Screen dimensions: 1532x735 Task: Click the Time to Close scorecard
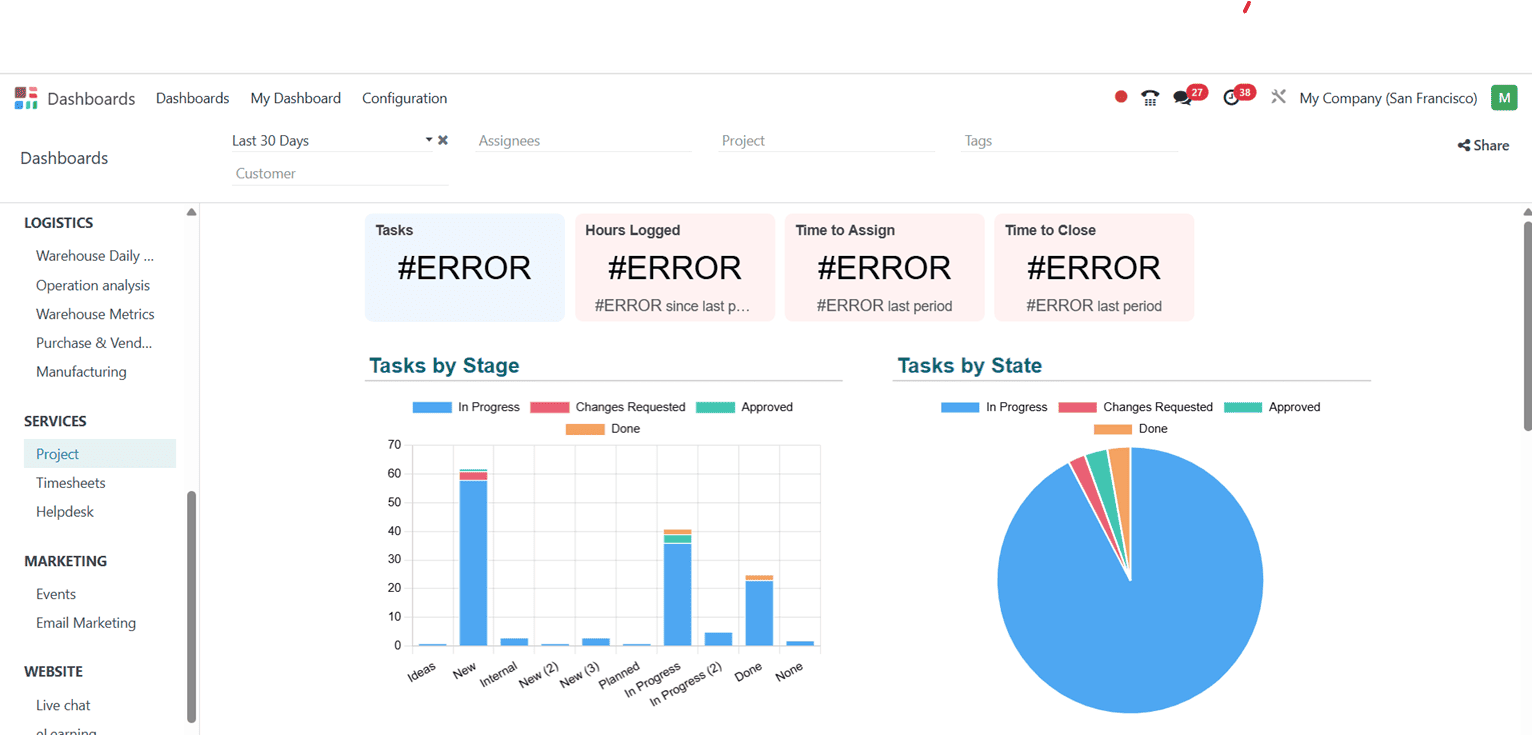pyautogui.click(x=1094, y=267)
